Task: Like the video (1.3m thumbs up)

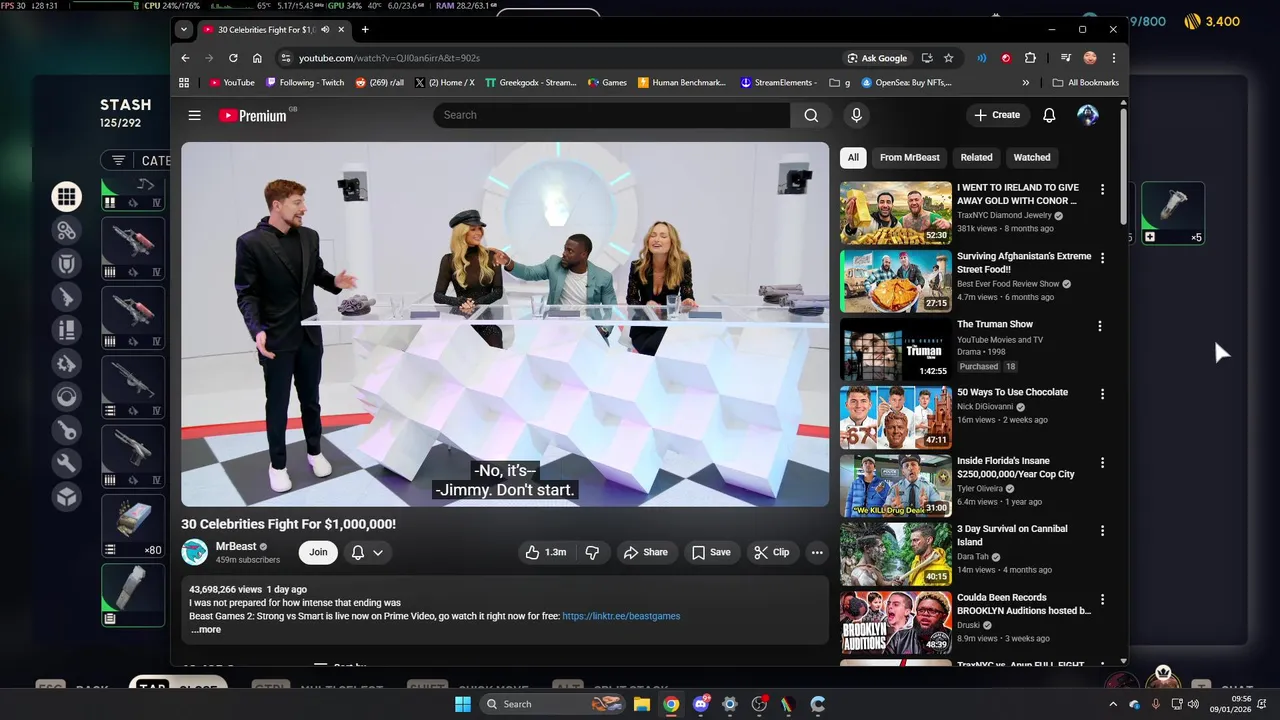Action: click(x=546, y=552)
